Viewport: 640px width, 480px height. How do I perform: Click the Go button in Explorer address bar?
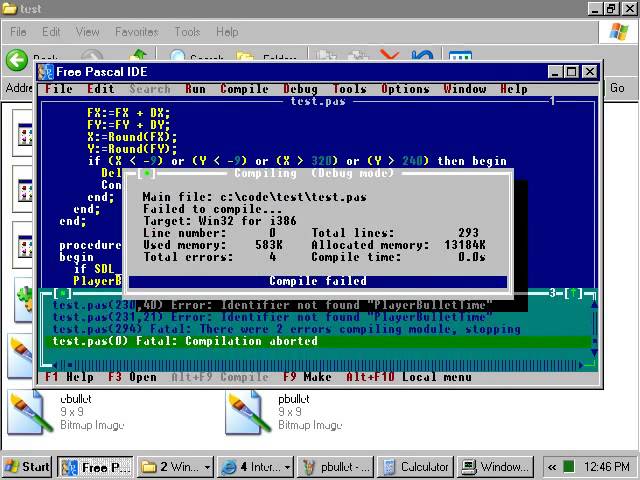pyautogui.click(x=617, y=88)
